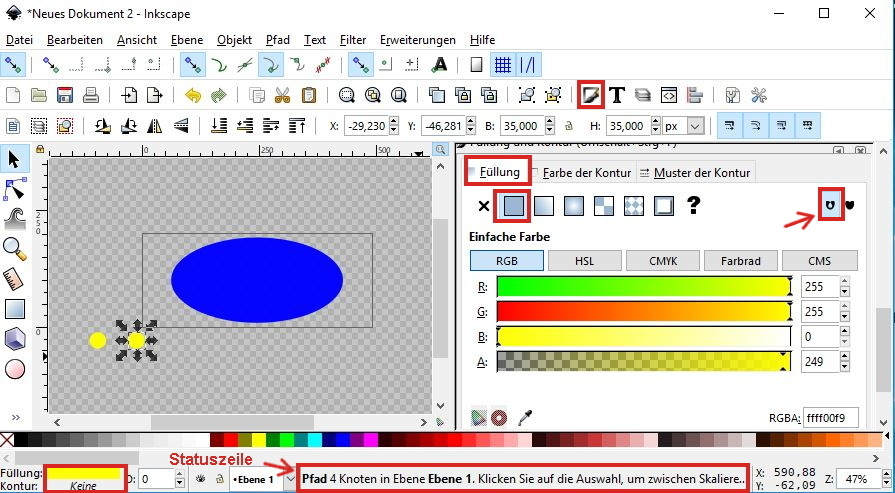Select the Farbrad color mode button
The width and height of the screenshot is (895, 493).
pyautogui.click(x=740, y=261)
